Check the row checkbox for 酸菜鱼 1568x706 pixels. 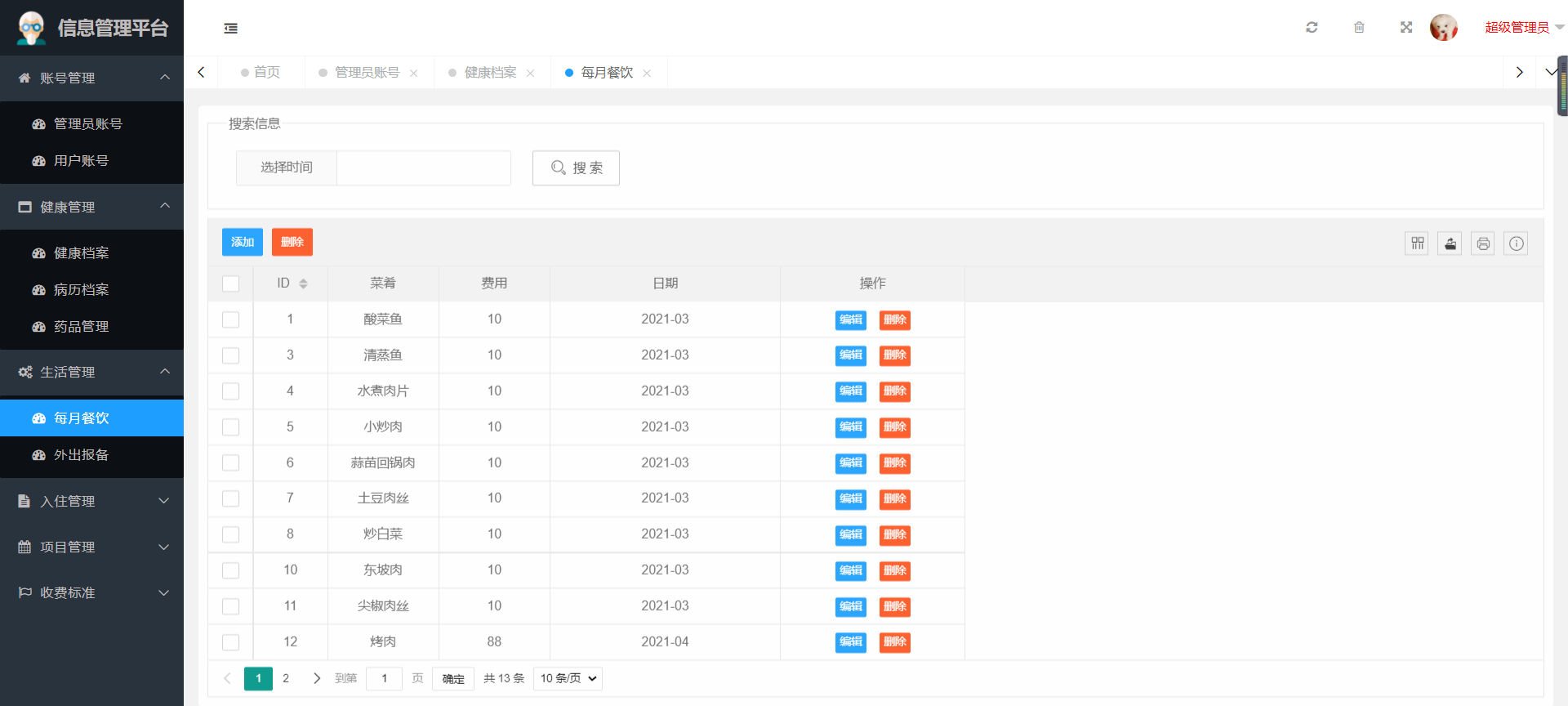point(231,319)
